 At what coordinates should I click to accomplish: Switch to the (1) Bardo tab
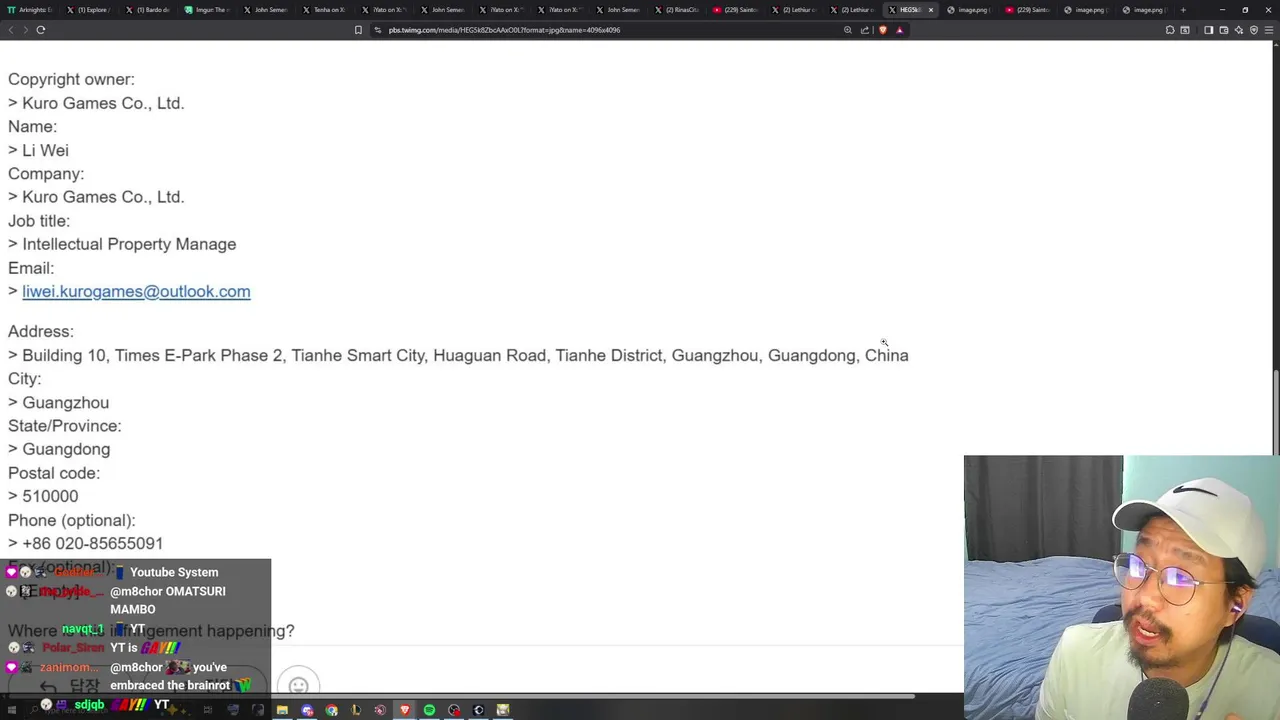coord(148,10)
